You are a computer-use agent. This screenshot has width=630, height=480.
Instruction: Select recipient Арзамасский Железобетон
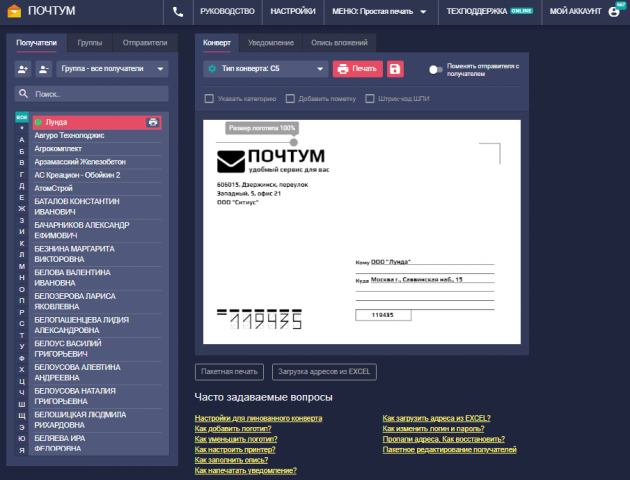pos(97,162)
